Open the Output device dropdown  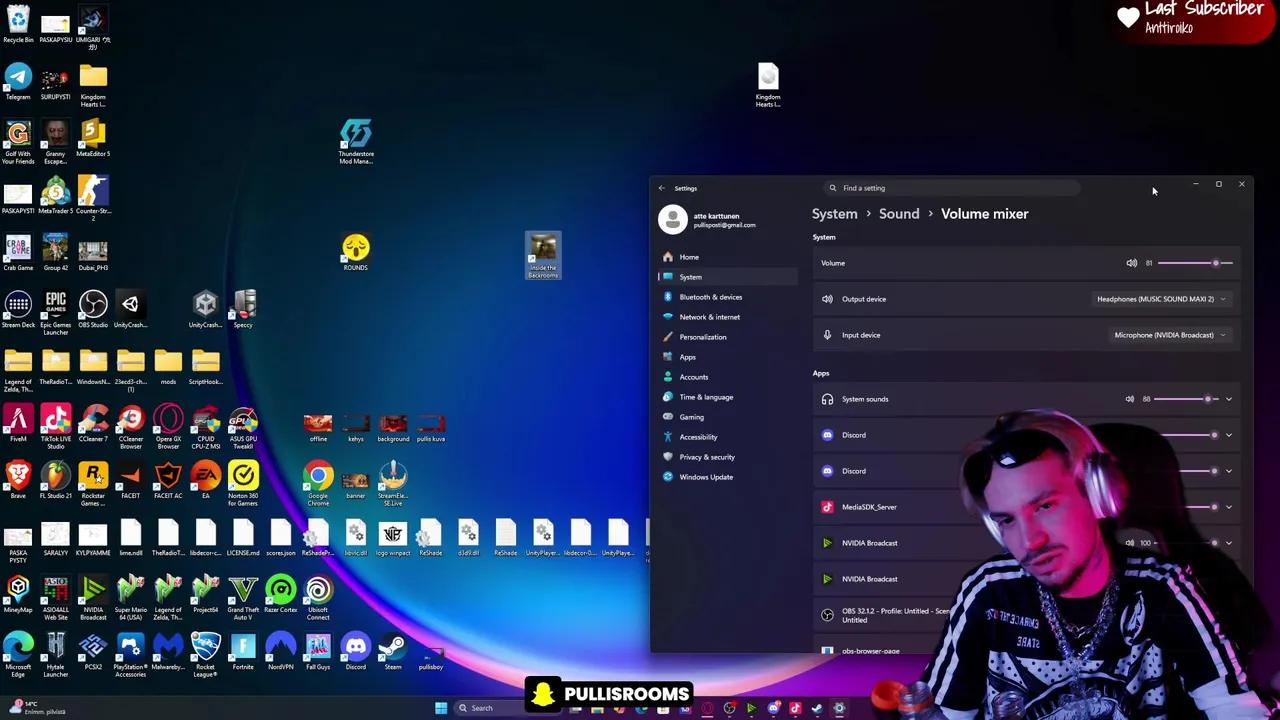pos(1160,299)
